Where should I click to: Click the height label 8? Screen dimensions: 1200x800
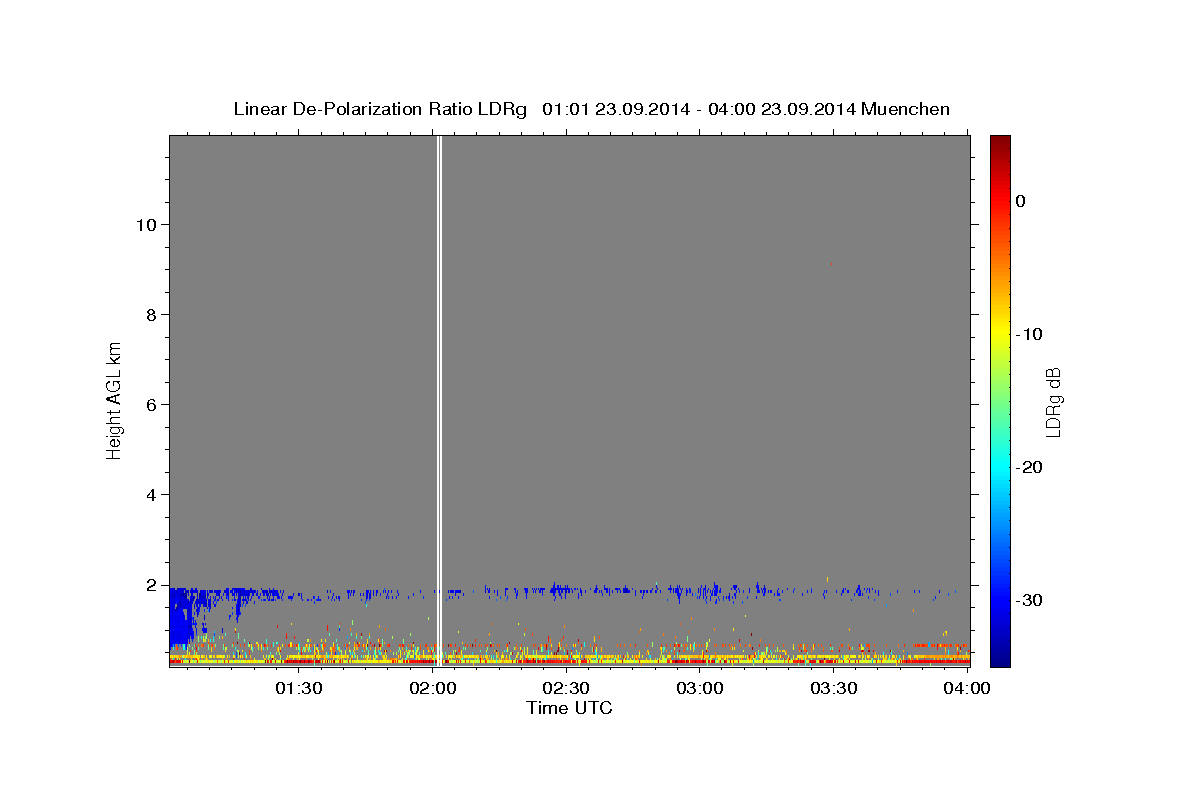coord(150,315)
